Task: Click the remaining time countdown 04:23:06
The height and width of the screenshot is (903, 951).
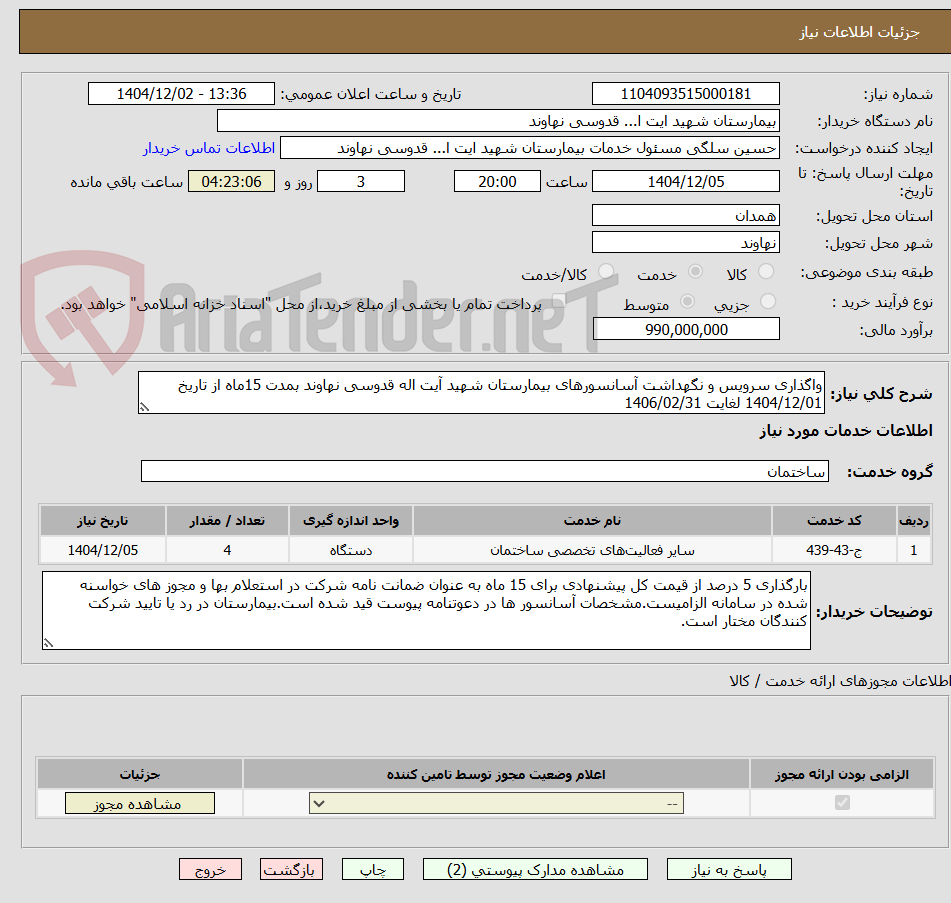Action: click(x=231, y=181)
